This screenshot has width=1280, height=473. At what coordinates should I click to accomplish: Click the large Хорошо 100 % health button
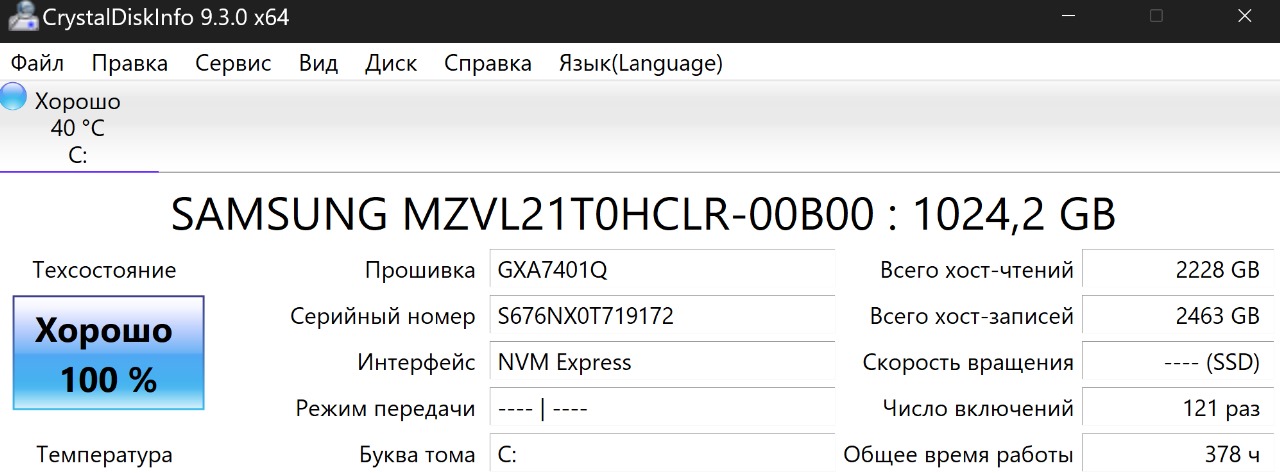pos(108,352)
